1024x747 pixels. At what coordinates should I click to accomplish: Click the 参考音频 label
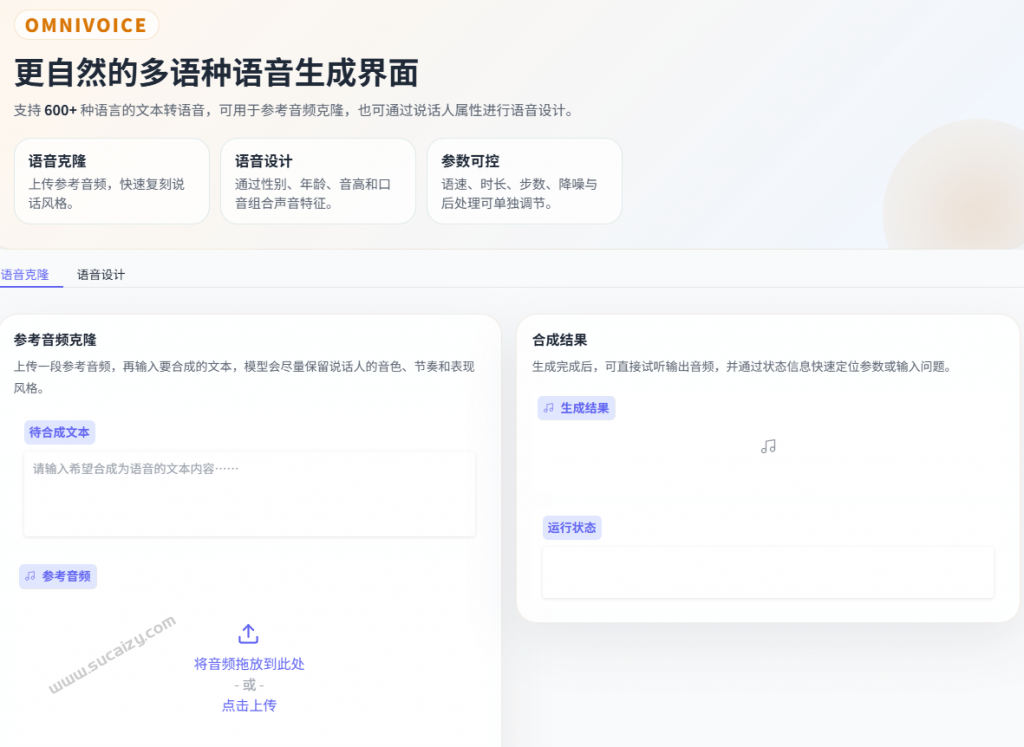58,577
